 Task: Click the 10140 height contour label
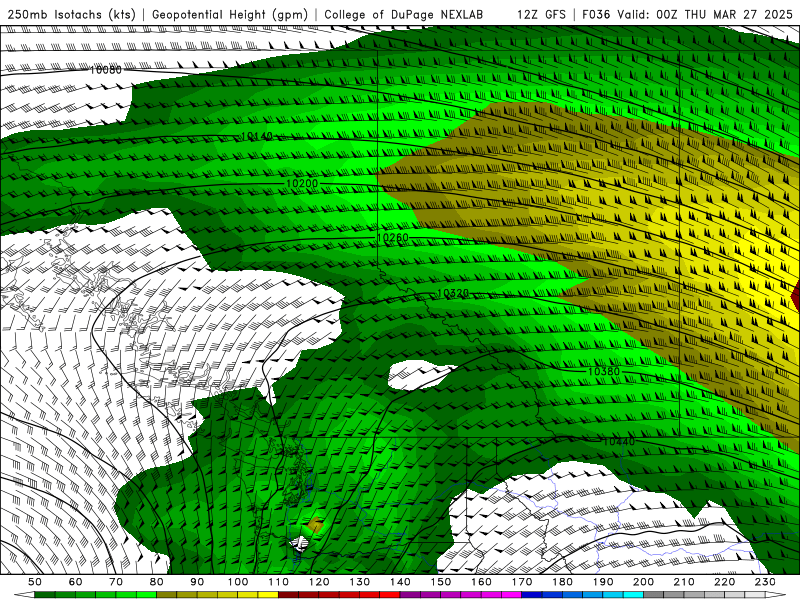coord(257,136)
